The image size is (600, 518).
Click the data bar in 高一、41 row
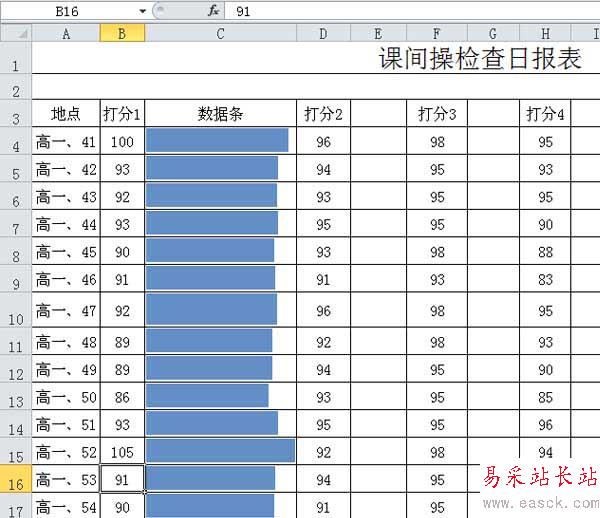(x=217, y=140)
